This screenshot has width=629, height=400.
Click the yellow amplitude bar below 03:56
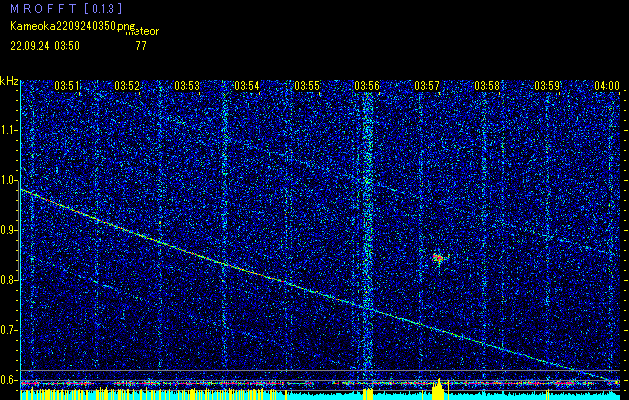(367, 394)
